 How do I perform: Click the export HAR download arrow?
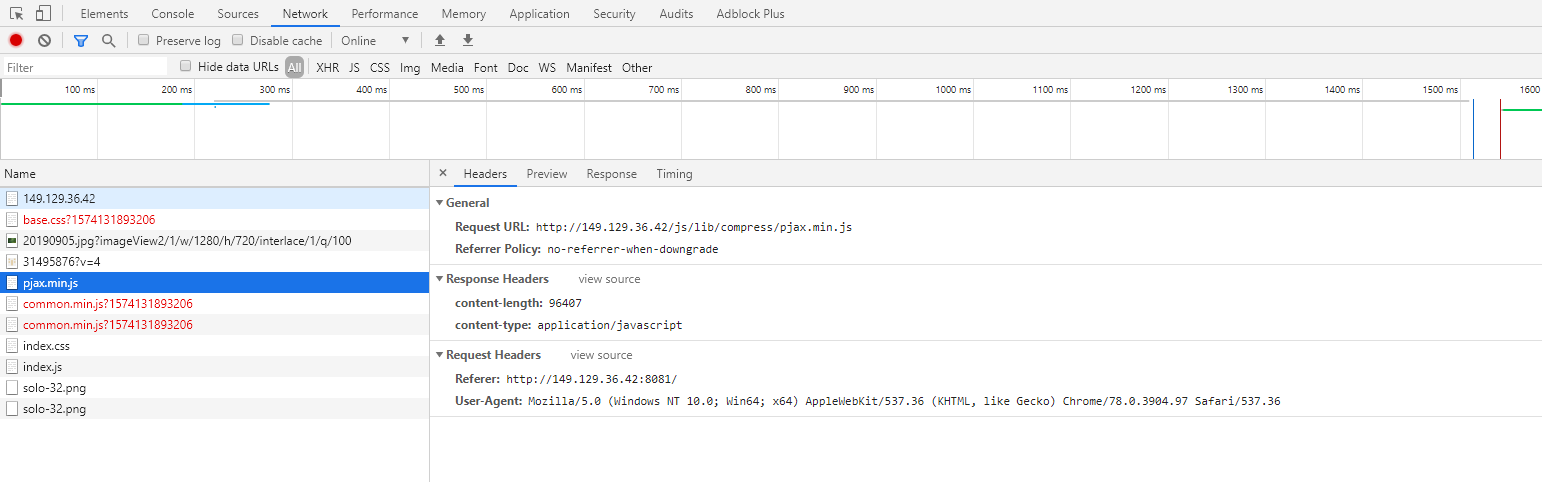pyautogui.click(x=467, y=41)
